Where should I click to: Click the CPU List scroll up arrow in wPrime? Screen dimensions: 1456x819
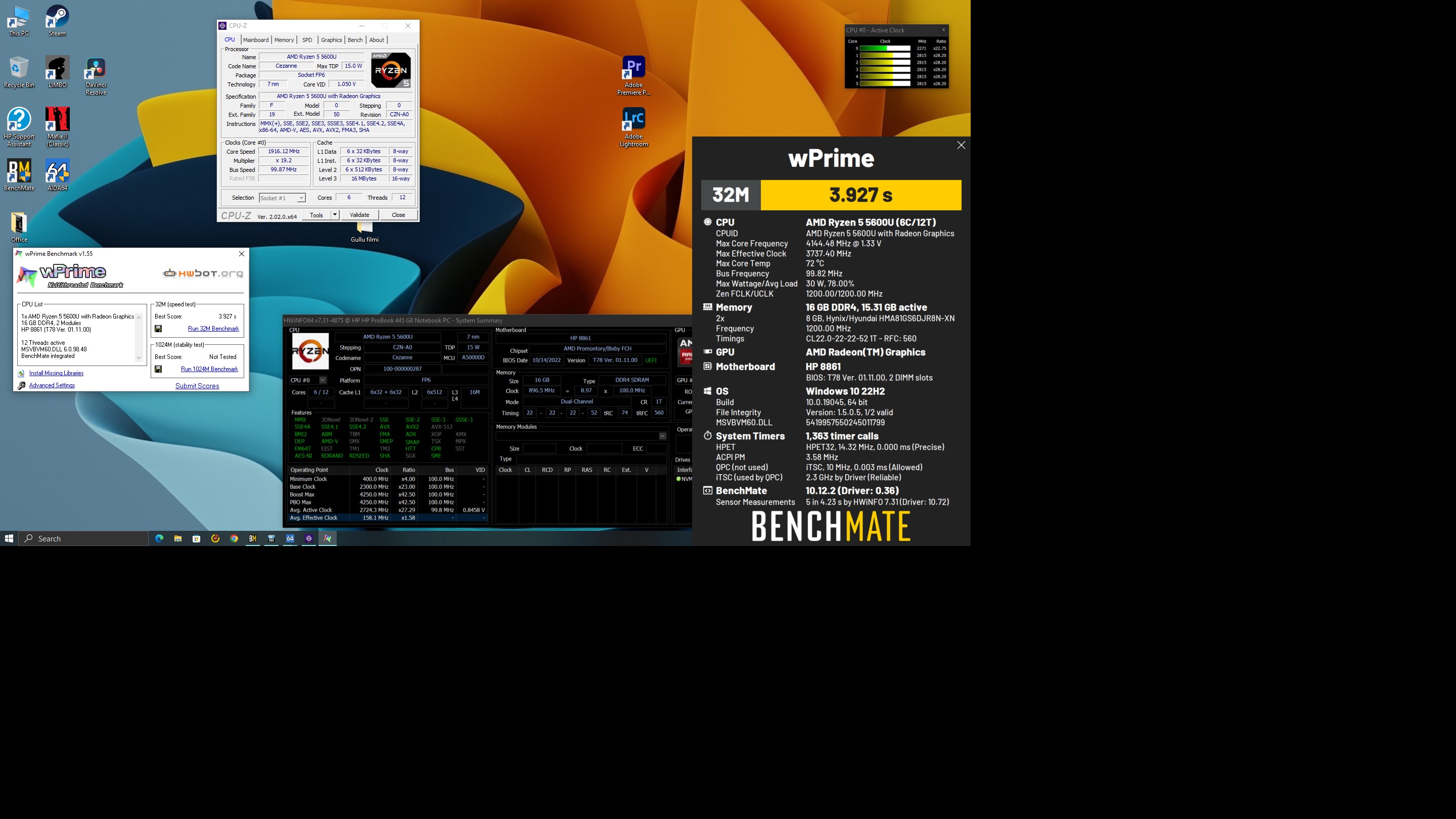pyautogui.click(x=139, y=317)
